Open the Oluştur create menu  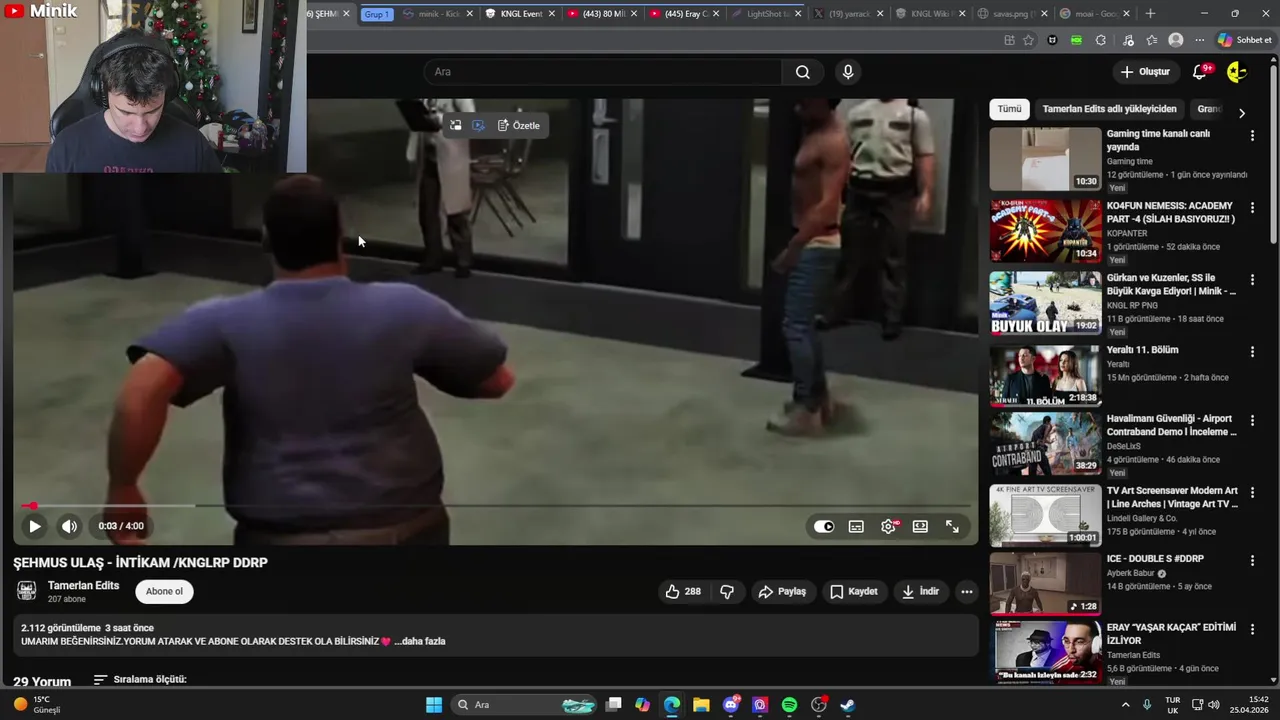point(1145,72)
